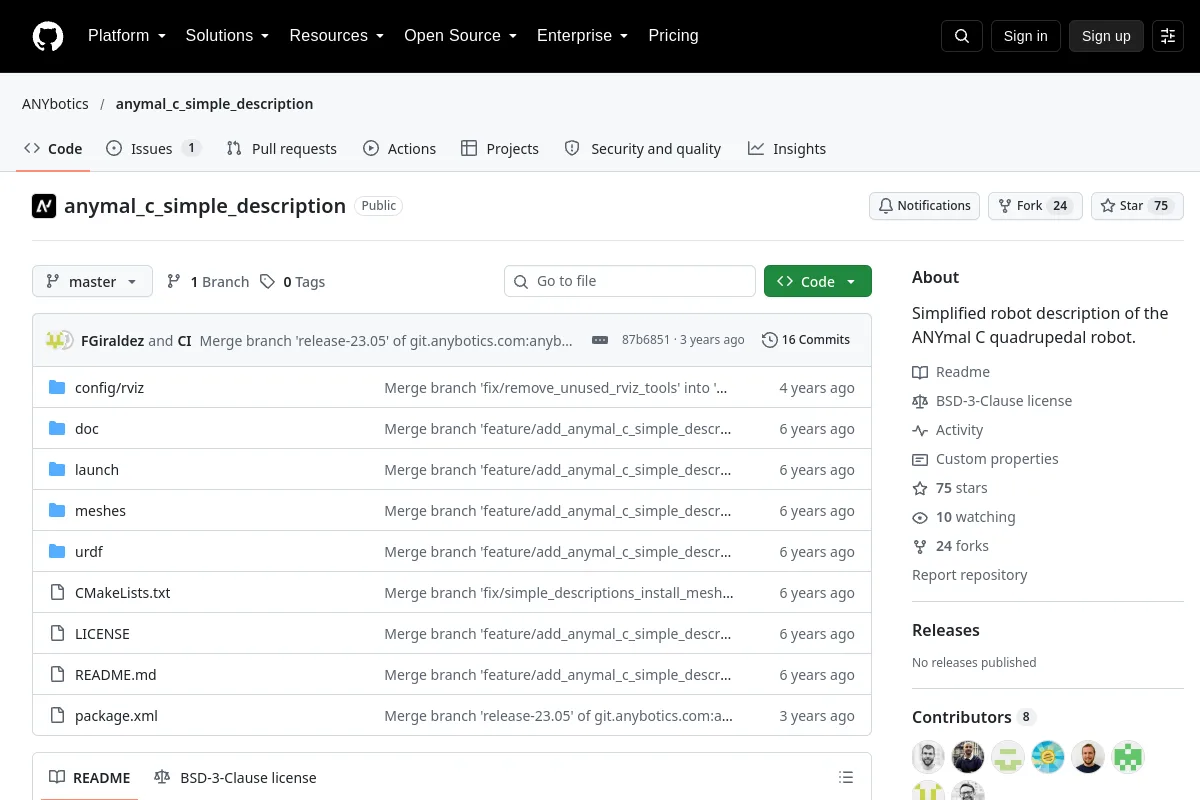Viewport: 1200px width, 800px height.
Task: Click the GitHub logo icon
Action: (x=48, y=36)
